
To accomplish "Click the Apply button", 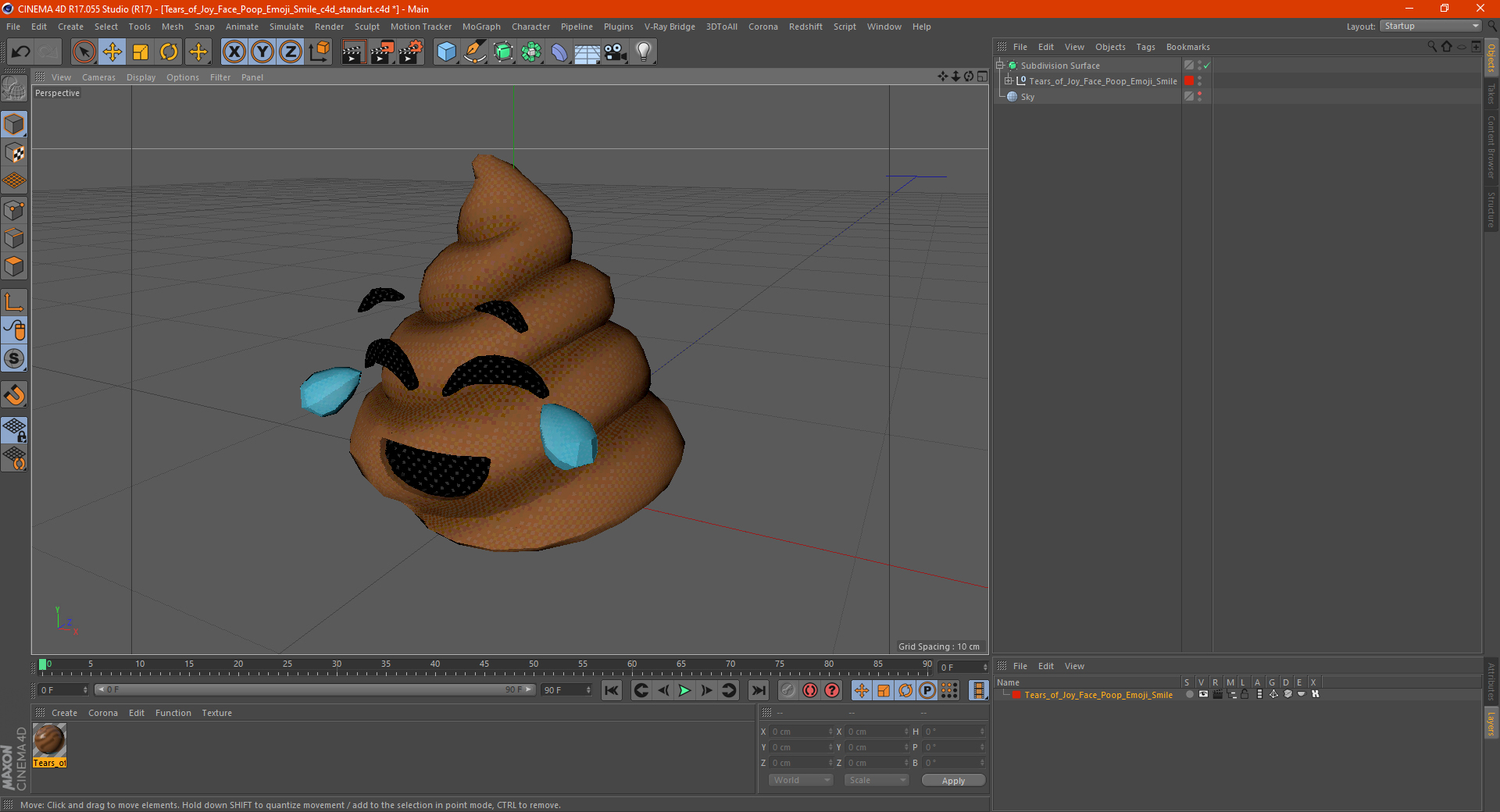I will point(953,780).
